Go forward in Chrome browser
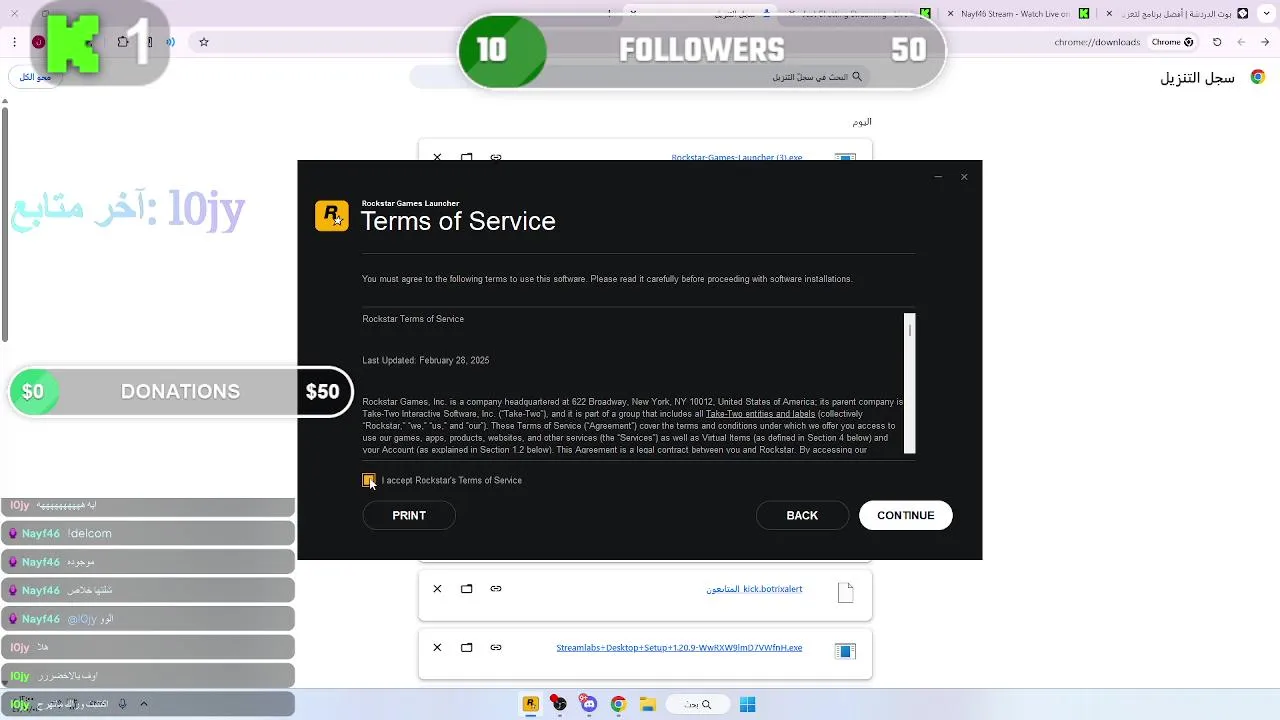The width and height of the screenshot is (1280, 720). point(1241,42)
